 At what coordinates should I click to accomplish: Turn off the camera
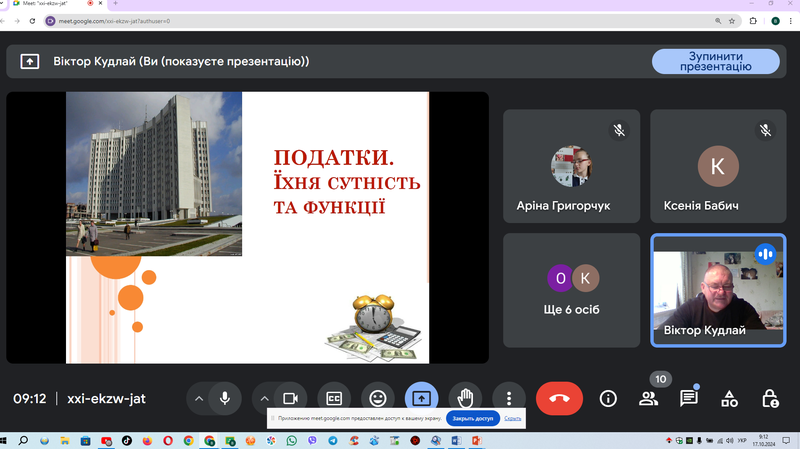tap(290, 398)
